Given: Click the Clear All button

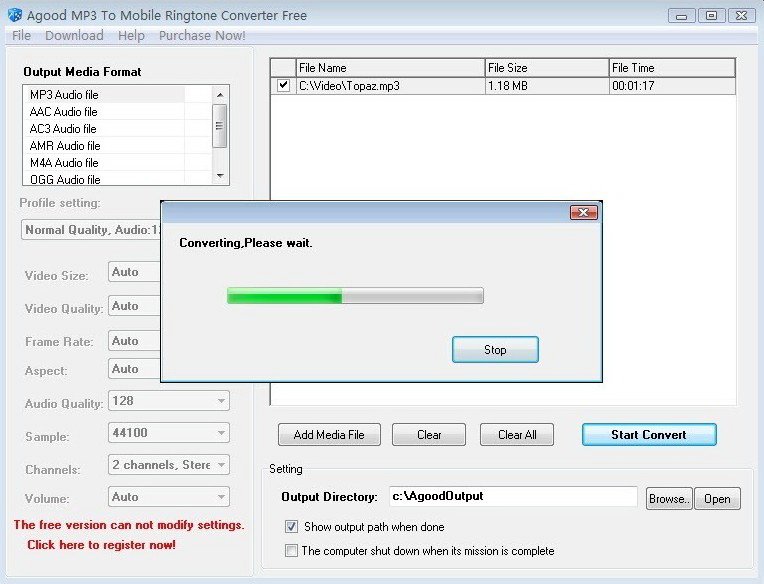Looking at the screenshot, I should [x=517, y=434].
